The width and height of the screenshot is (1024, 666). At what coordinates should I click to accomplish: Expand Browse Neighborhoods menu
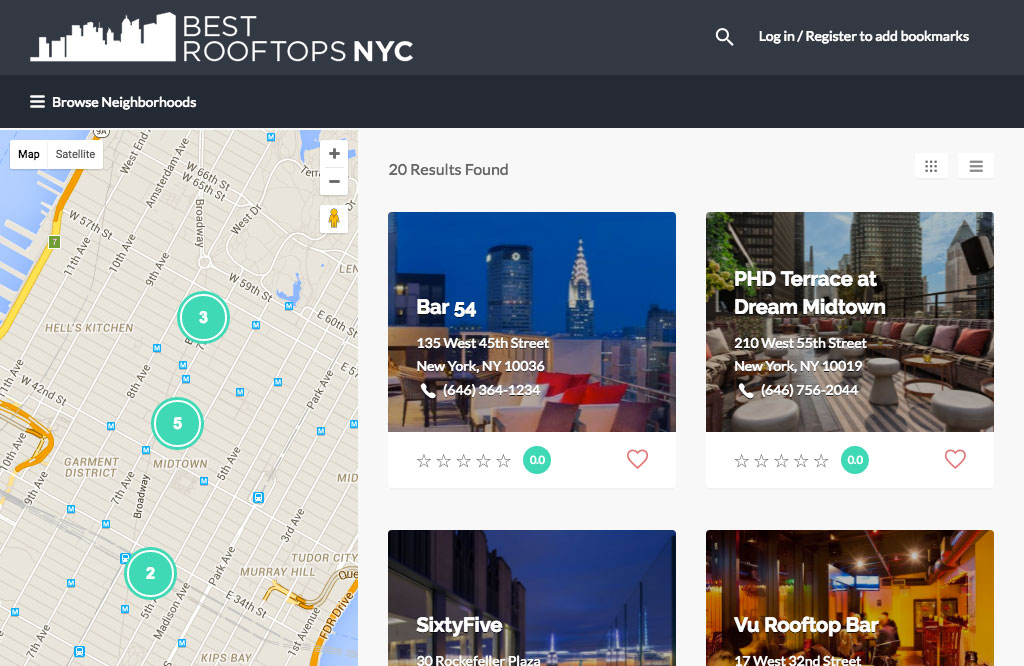click(113, 102)
